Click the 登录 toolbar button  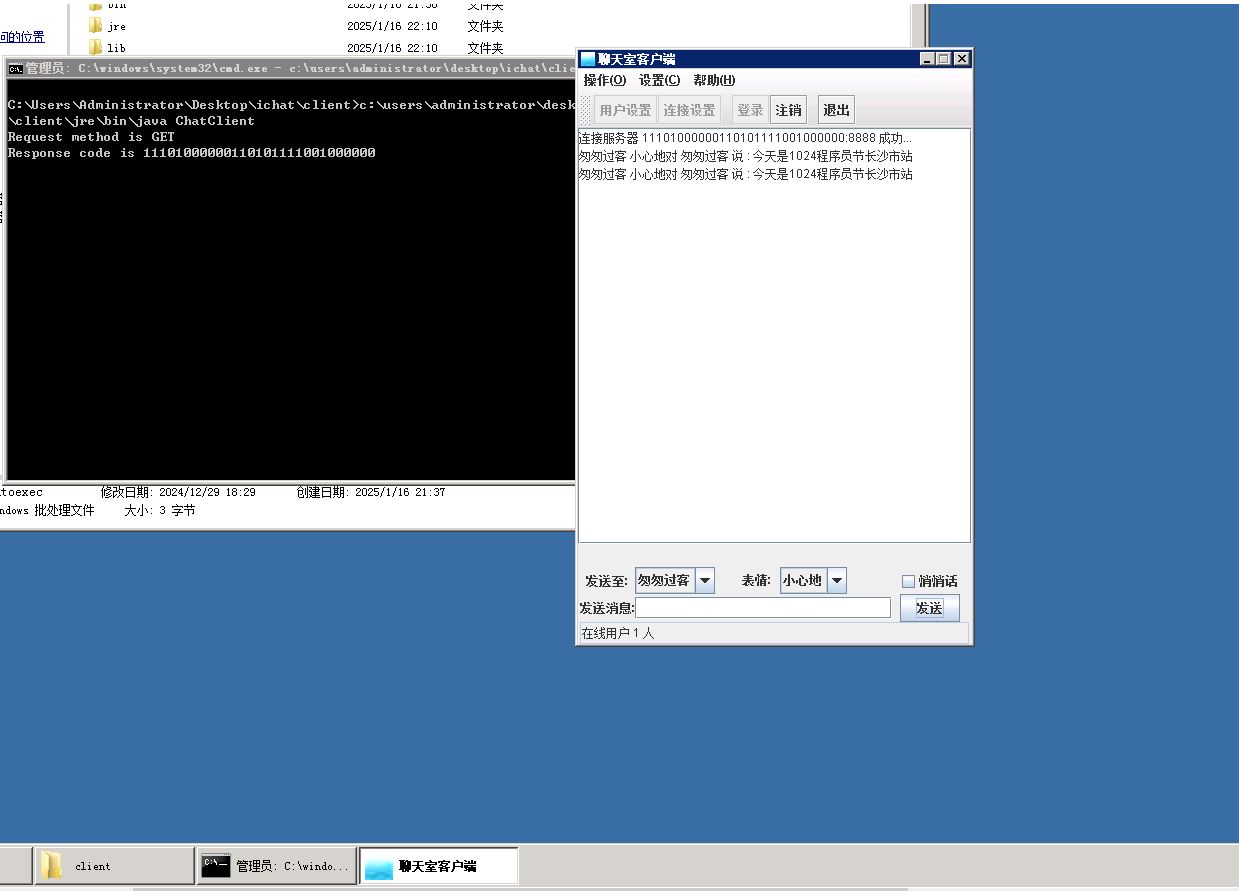coord(750,110)
